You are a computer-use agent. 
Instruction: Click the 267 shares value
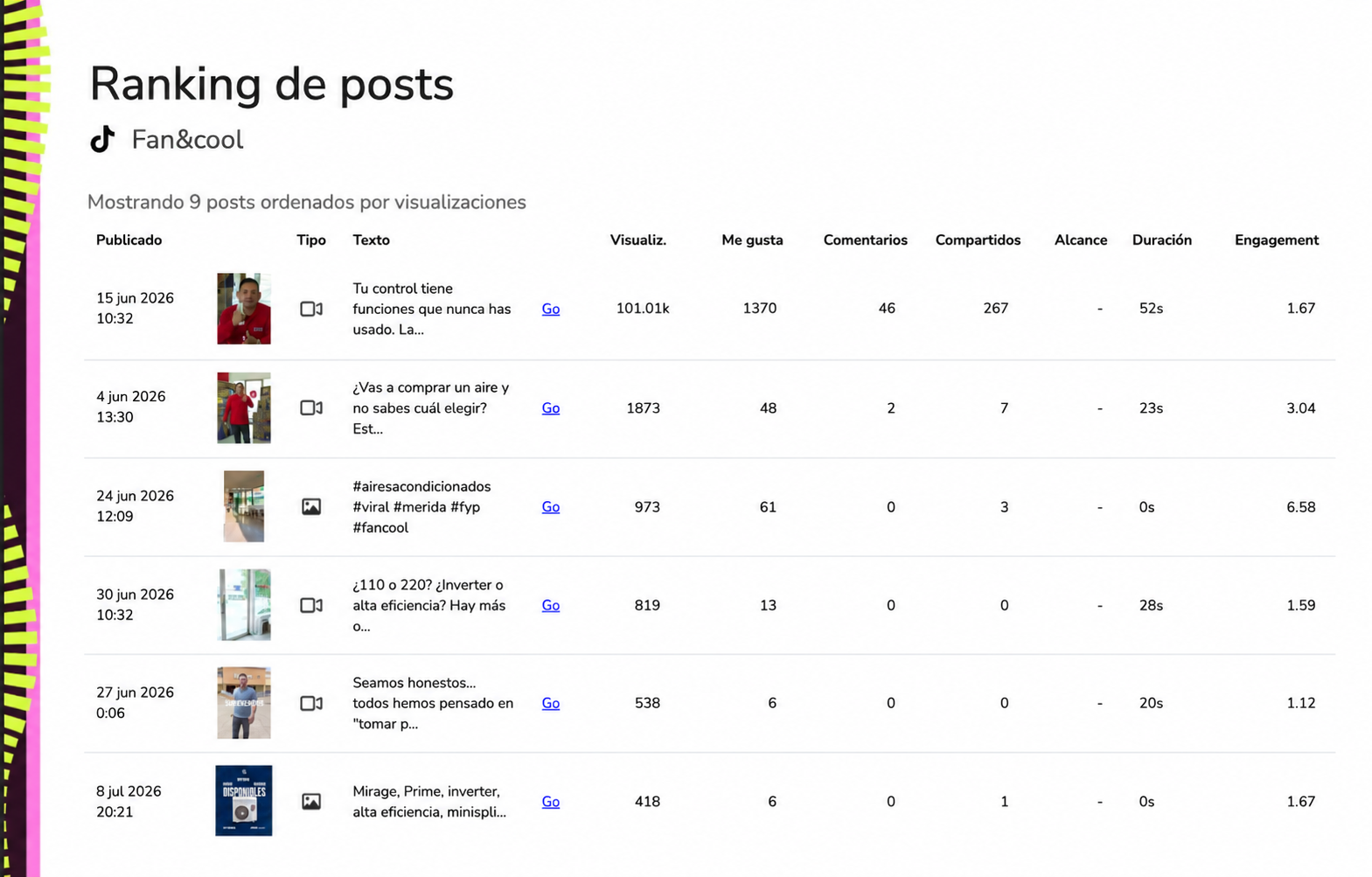pos(996,308)
